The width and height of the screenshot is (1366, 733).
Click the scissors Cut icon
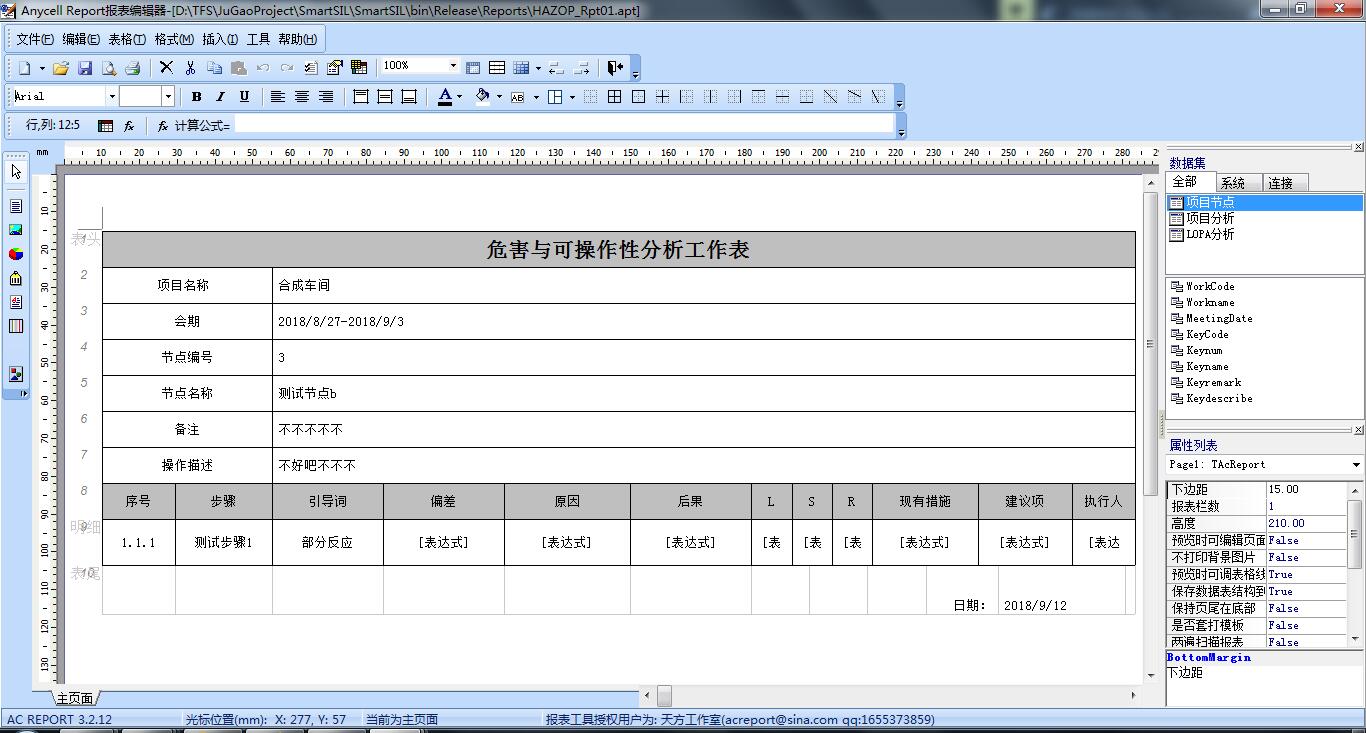[x=167, y=68]
